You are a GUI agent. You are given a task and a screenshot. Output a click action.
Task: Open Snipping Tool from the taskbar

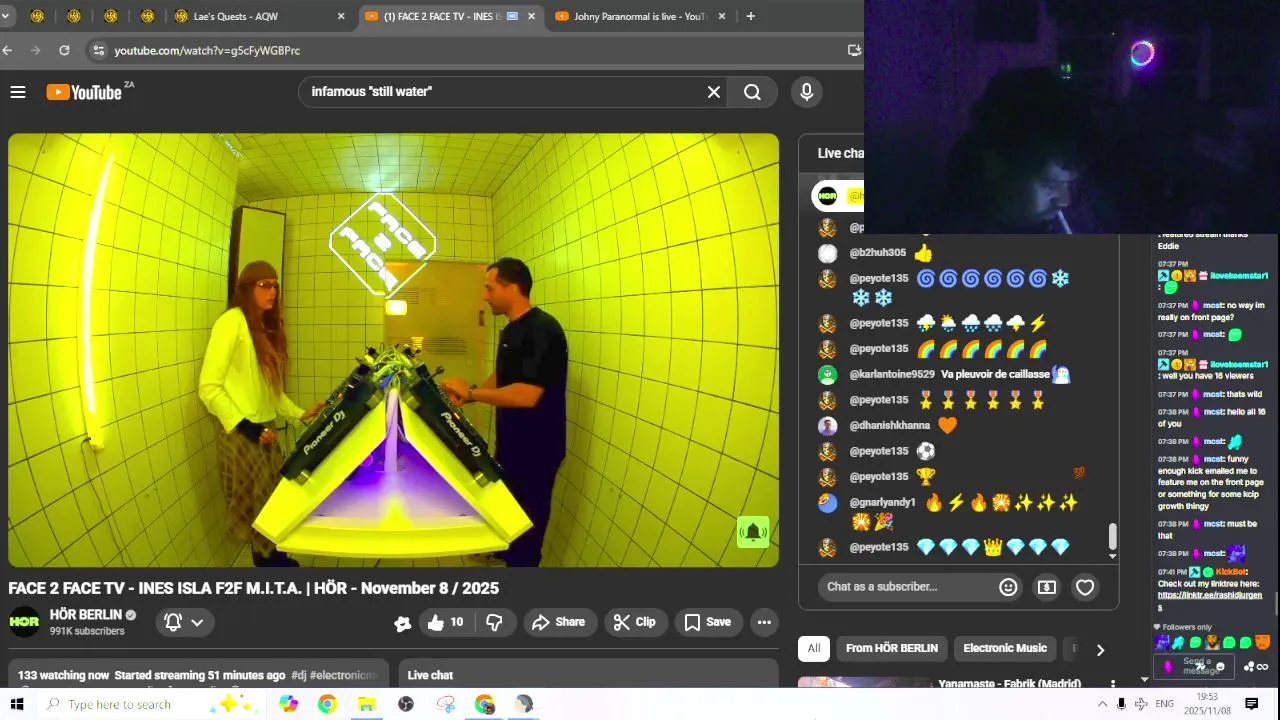click(446, 704)
